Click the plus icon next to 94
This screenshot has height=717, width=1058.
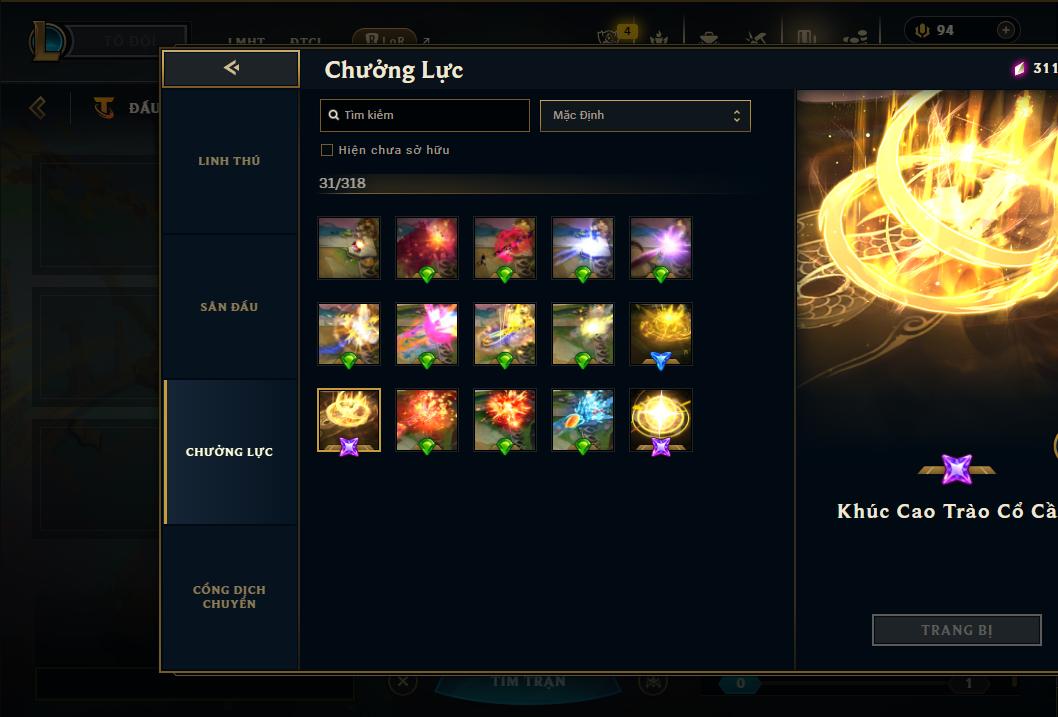(x=1005, y=30)
